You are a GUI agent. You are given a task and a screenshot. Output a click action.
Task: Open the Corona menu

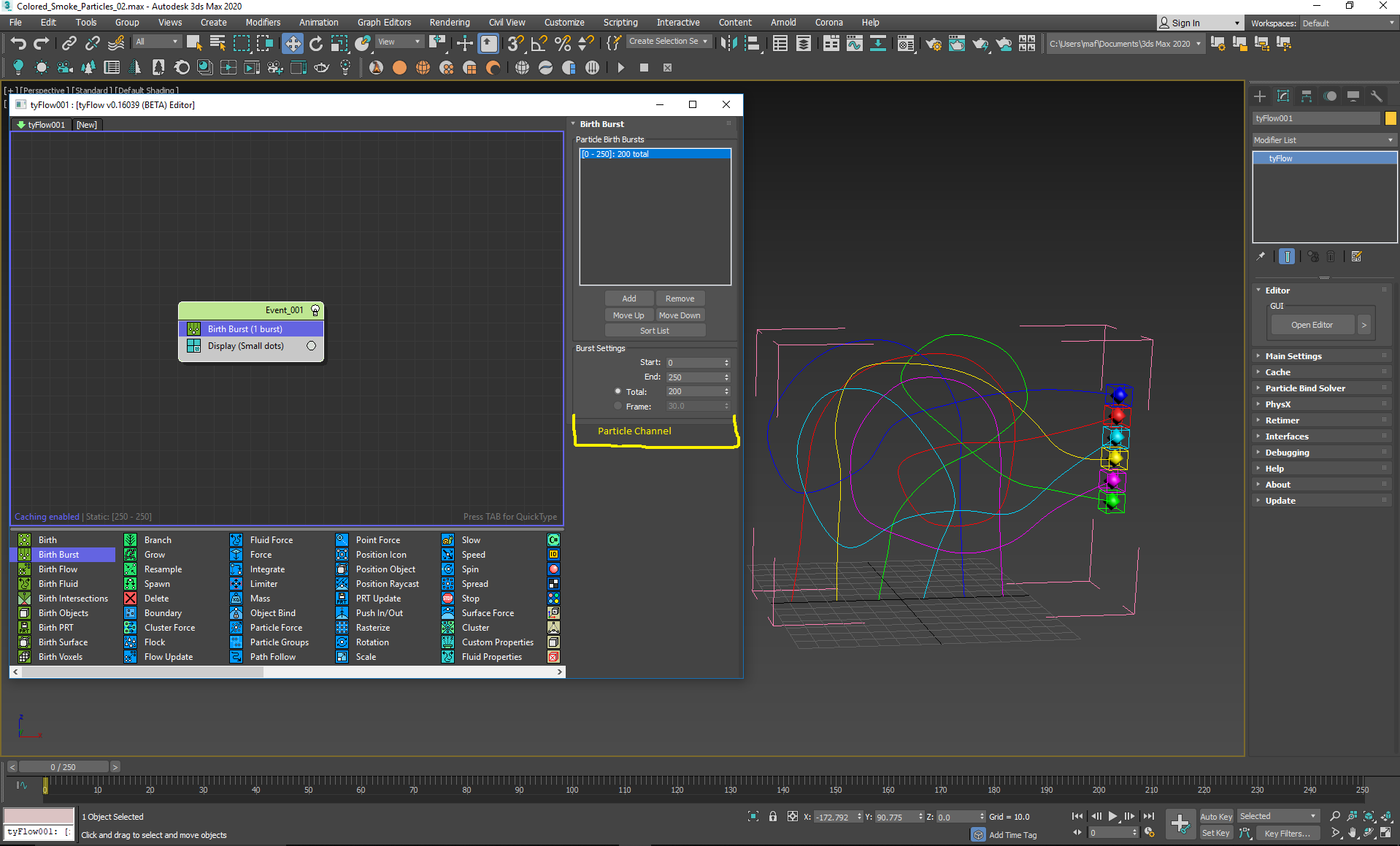[829, 23]
